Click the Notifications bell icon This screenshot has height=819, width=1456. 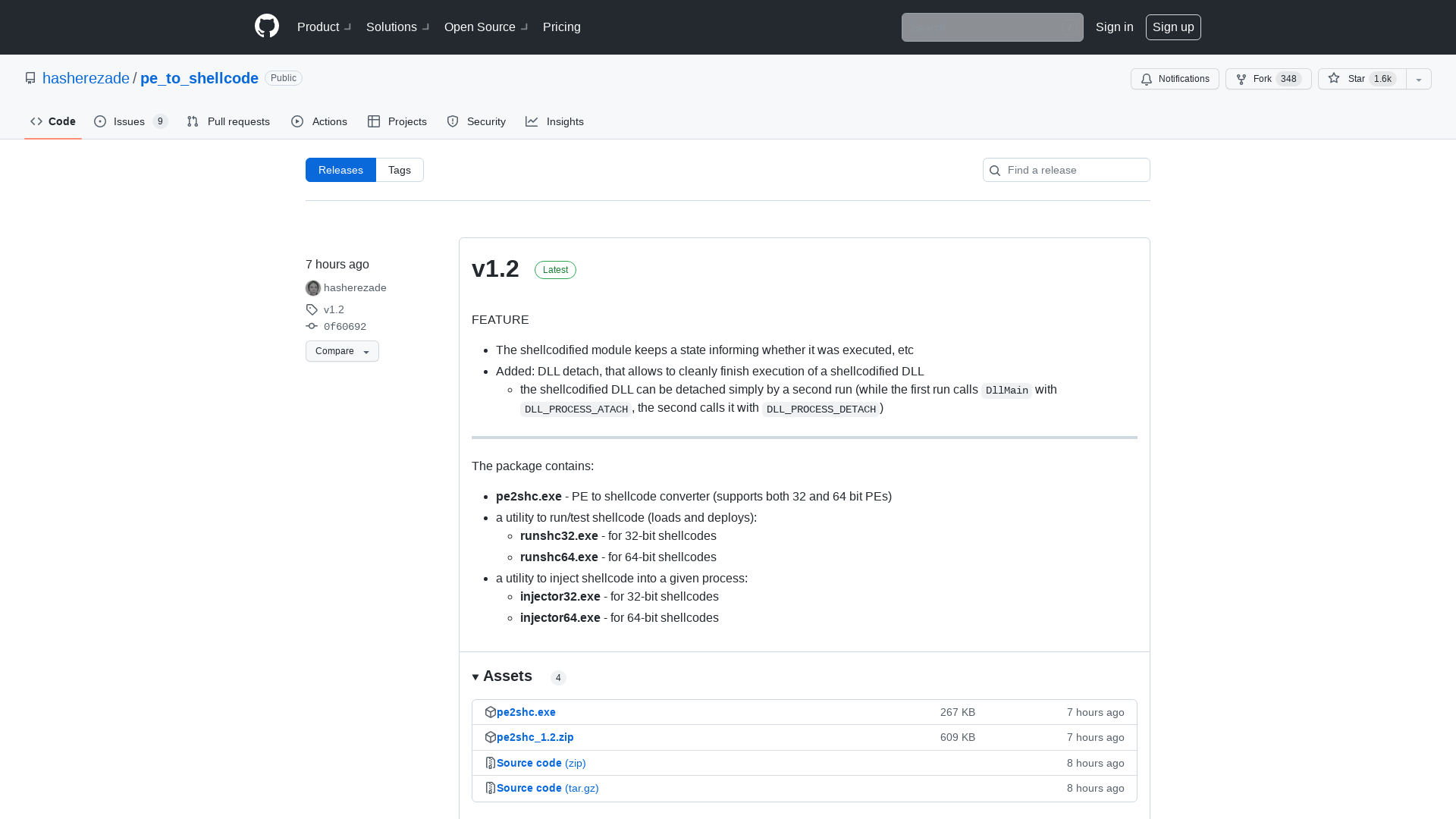(x=1147, y=79)
